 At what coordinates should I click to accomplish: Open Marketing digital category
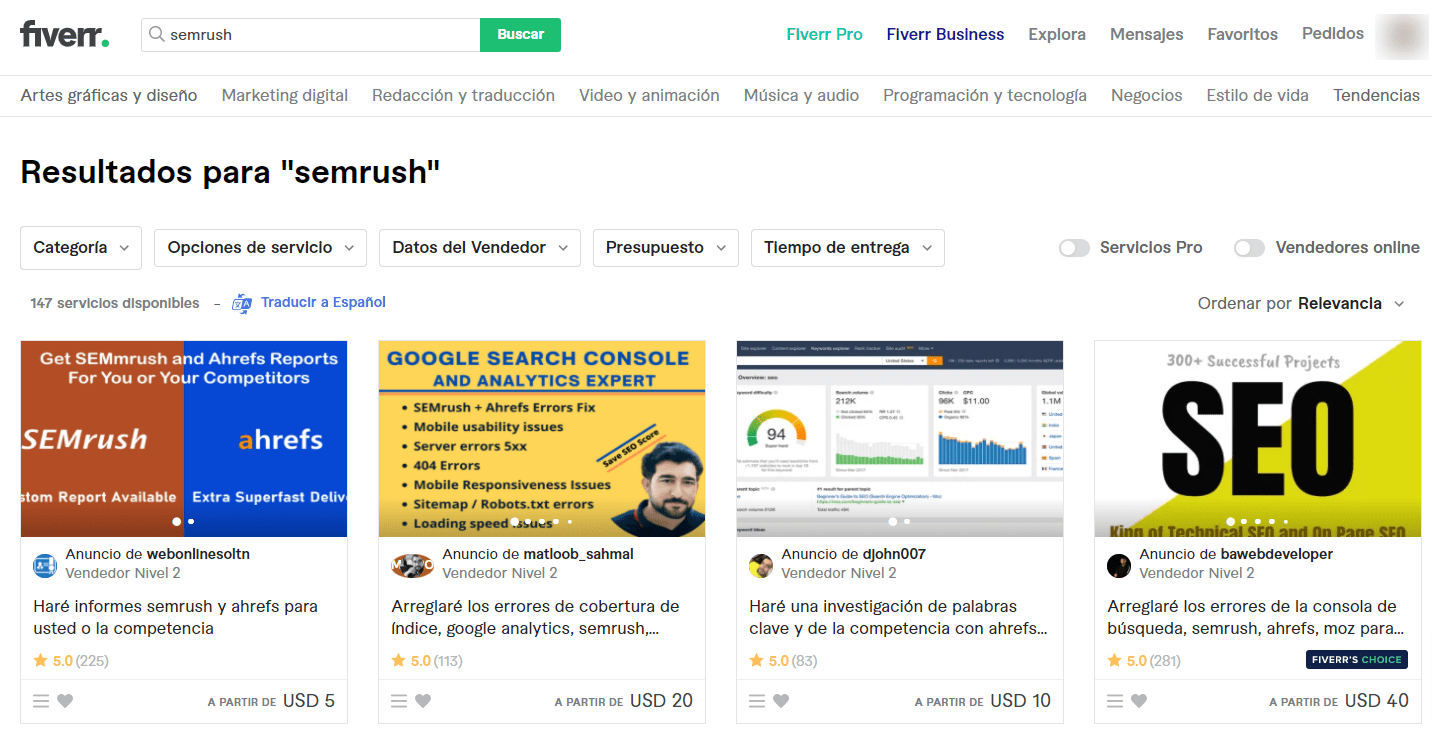(x=285, y=95)
